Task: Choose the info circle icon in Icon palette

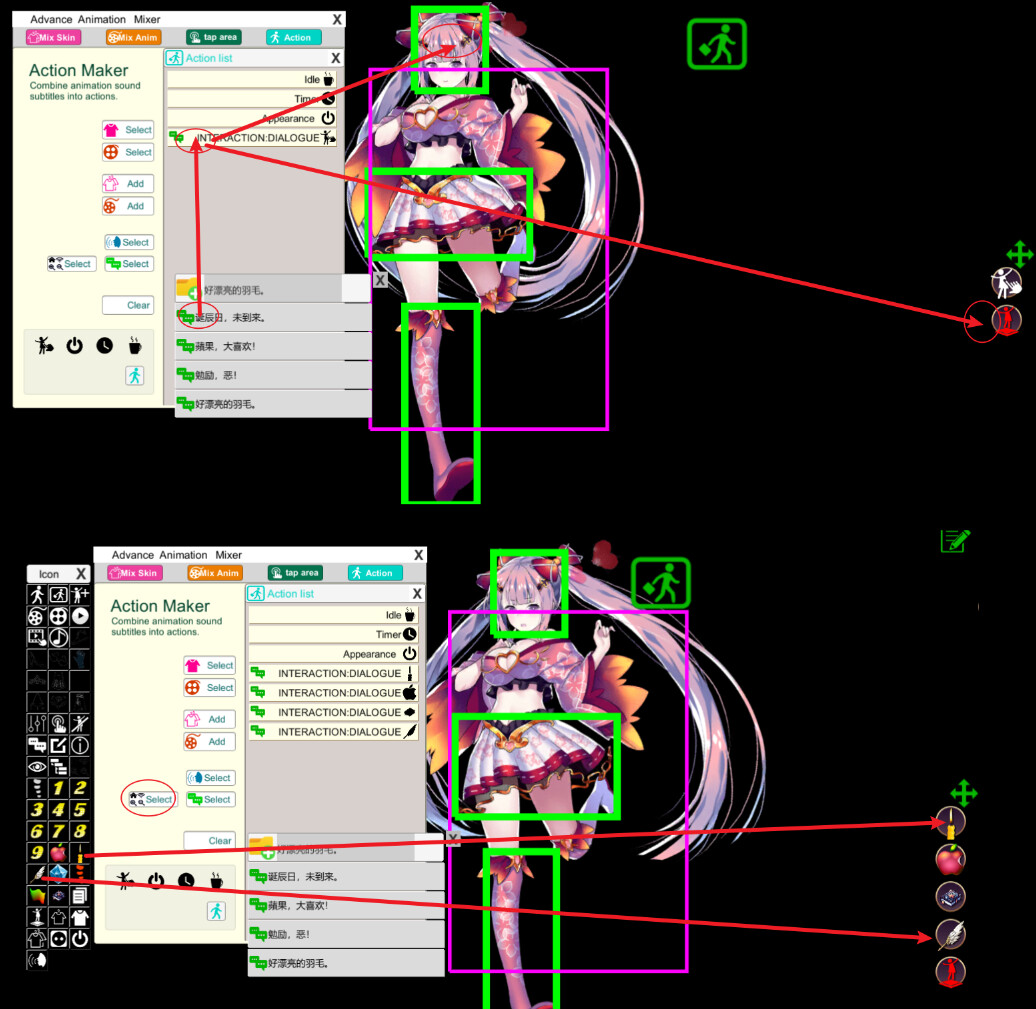Action: [x=80, y=745]
